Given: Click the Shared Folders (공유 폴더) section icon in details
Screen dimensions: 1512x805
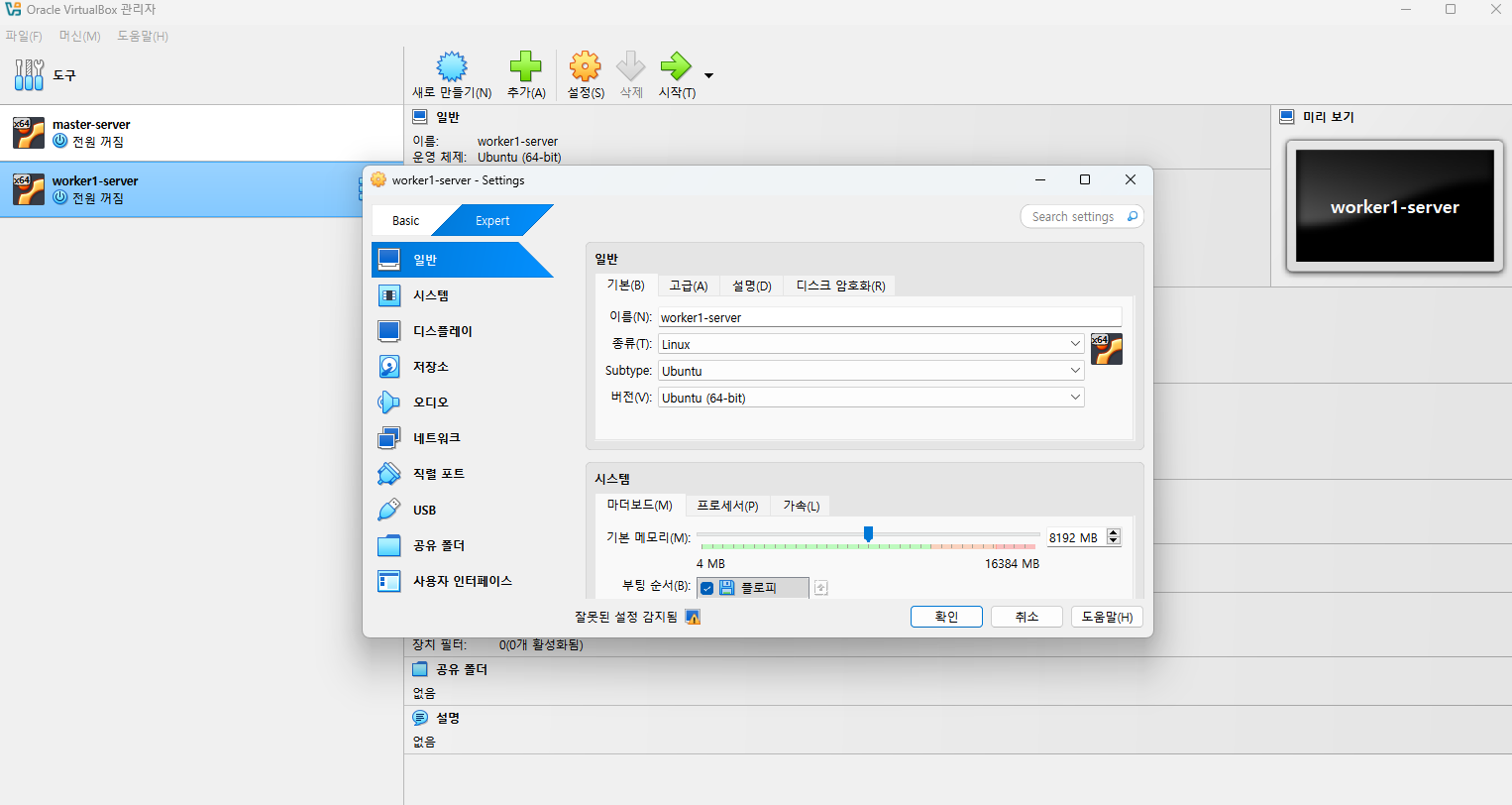Looking at the screenshot, I should click(420, 669).
